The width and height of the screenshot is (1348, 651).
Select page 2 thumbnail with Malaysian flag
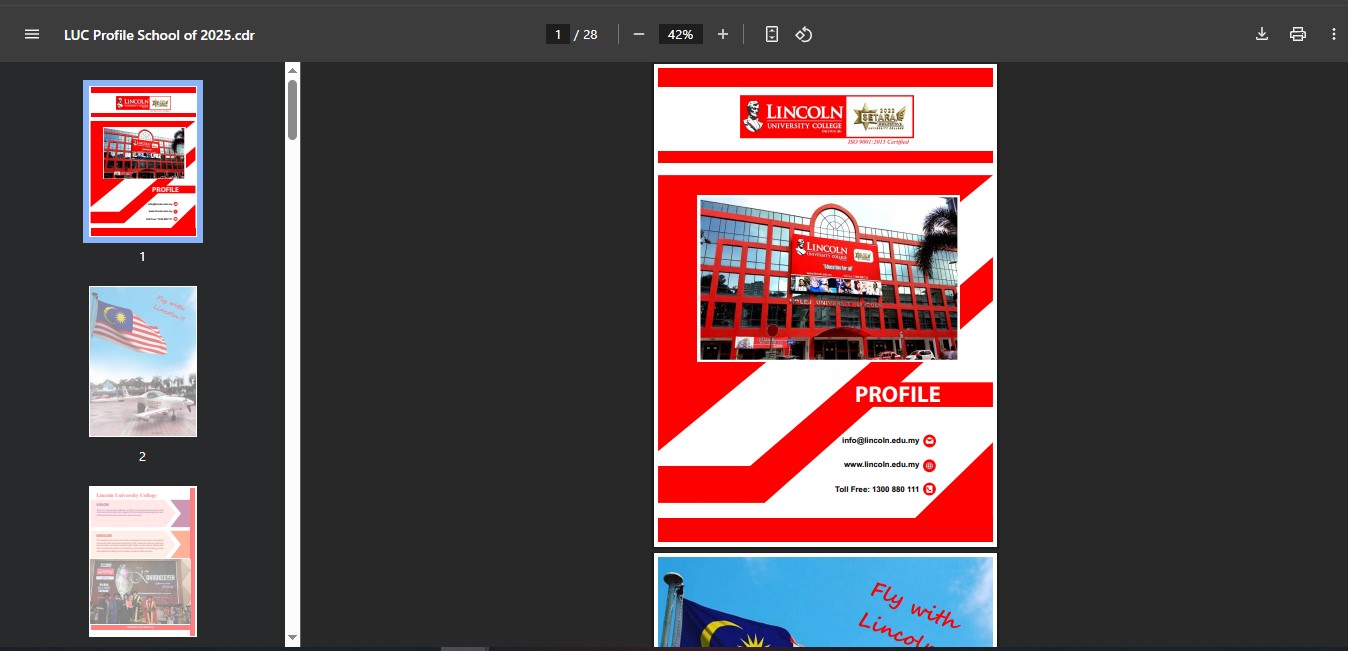pyautogui.click(x=143, y=361)
